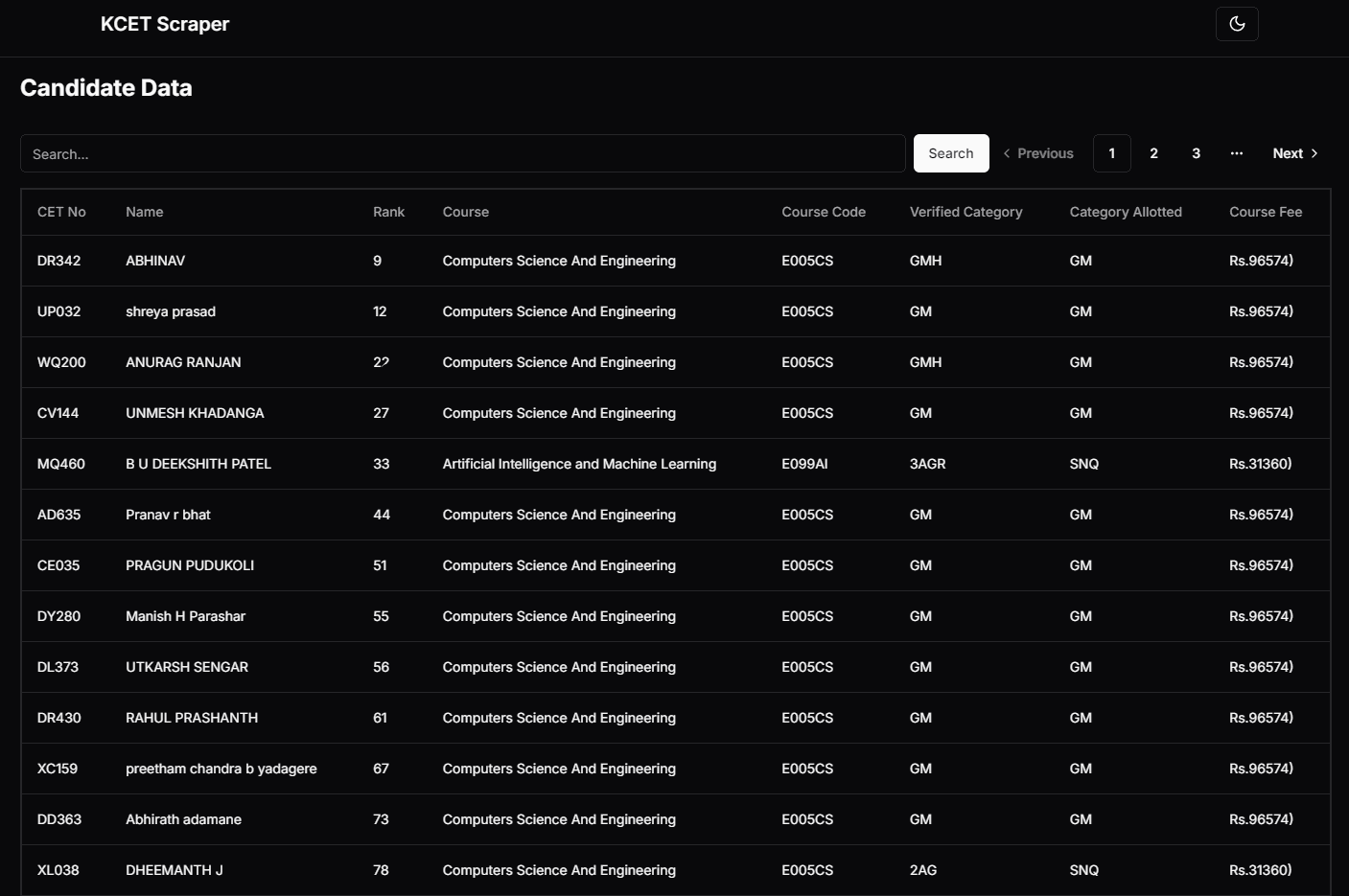Toggle dark mode with the moon icon

pyautogui.click(x=1237, y=24)
